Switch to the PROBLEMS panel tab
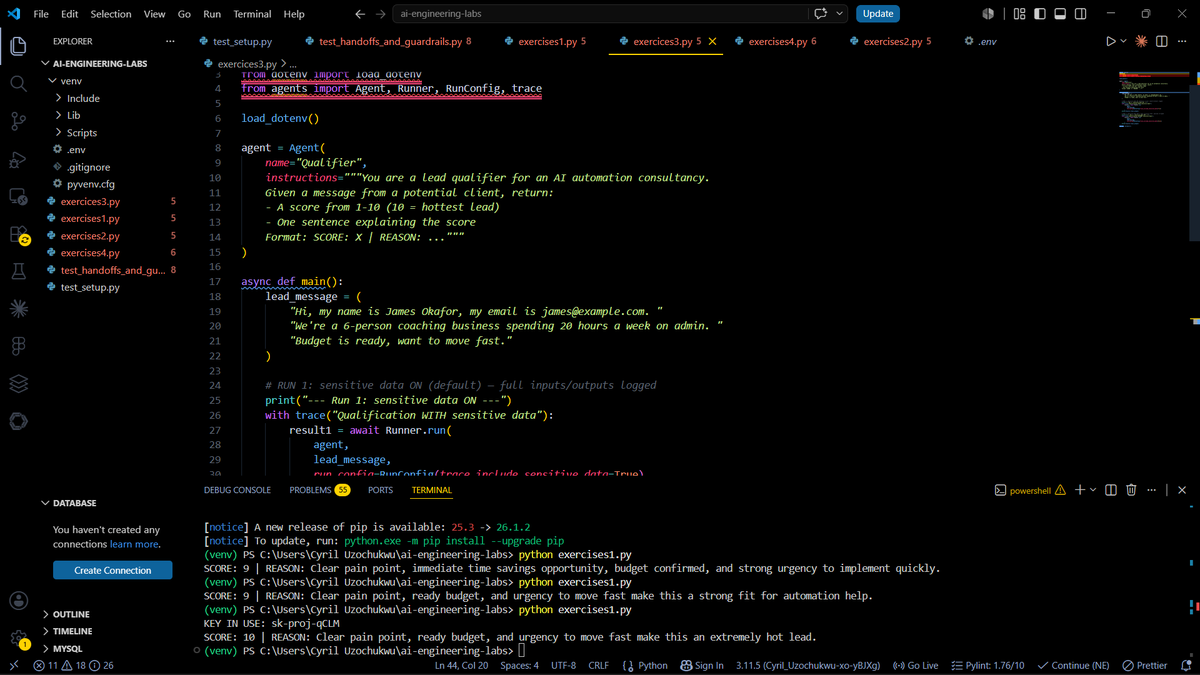1200x675 pixels. [319, 490]
